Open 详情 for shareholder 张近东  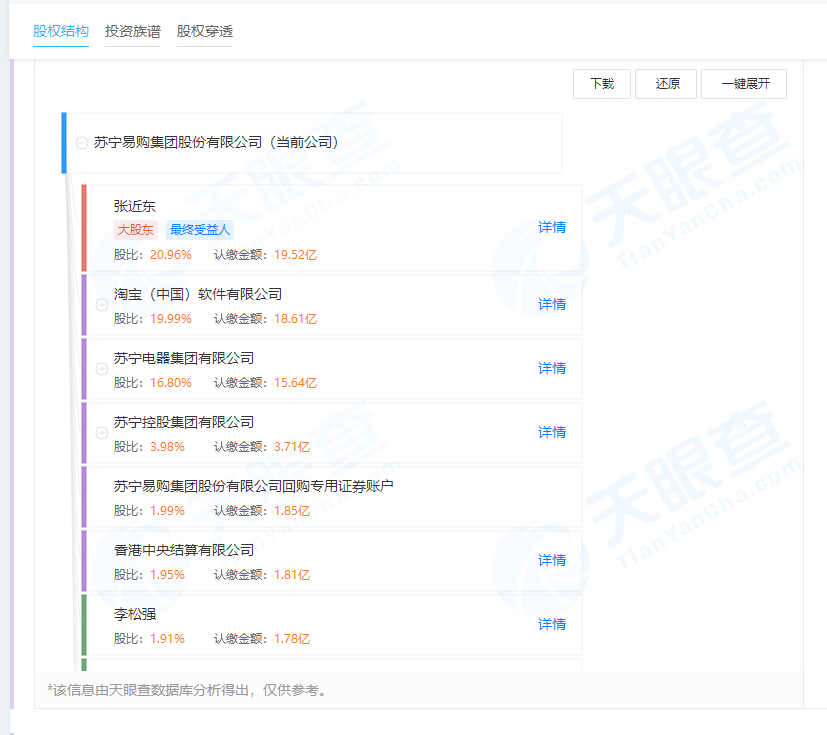pos(552,227)
